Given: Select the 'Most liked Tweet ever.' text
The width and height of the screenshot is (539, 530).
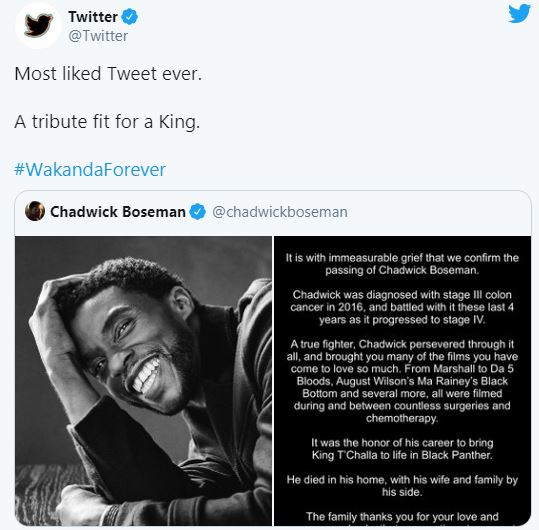Looking at the screenshot, I should coord(108,74).
